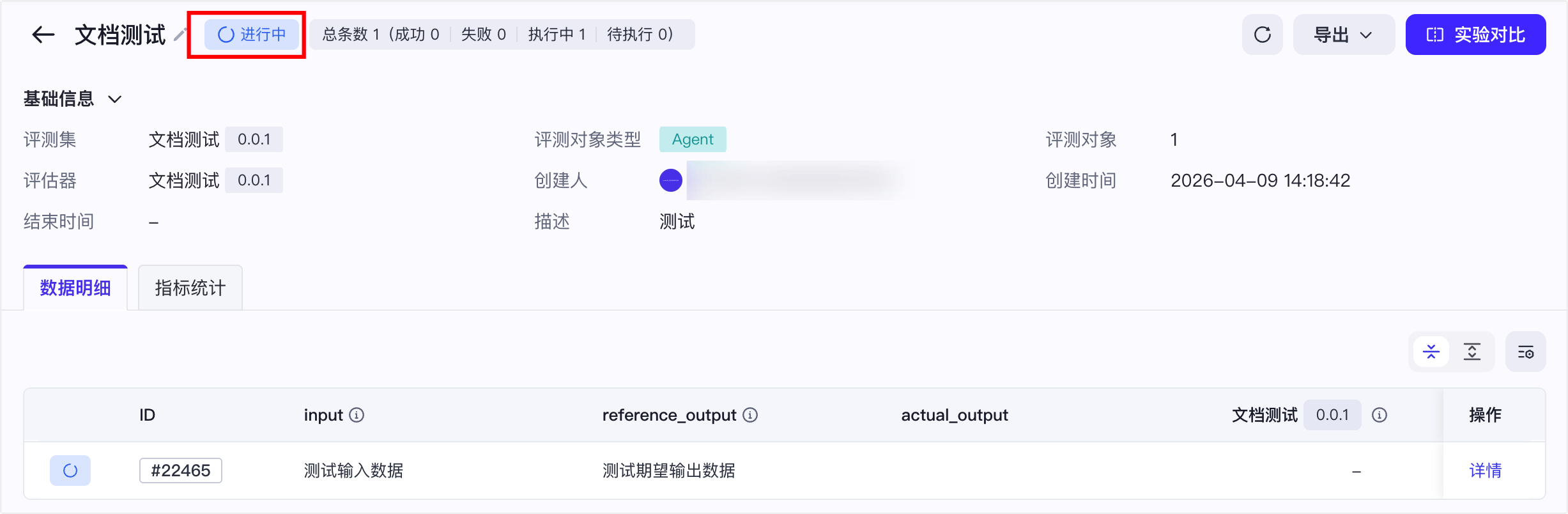
Task: Click the back arrow icon
Action: point(43,35)
